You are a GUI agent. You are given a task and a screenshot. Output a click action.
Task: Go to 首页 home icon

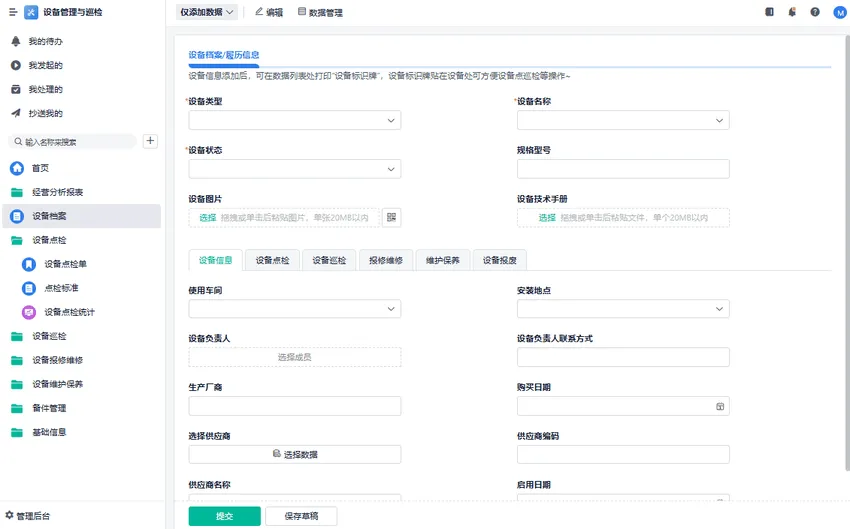tap(17, 168)
